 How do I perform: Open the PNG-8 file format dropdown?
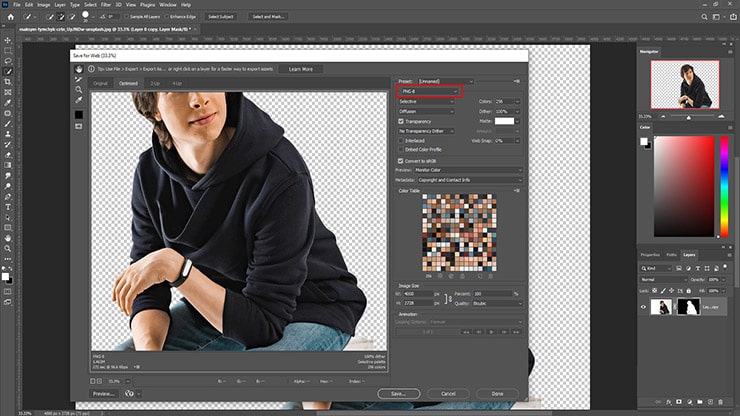click(427, 91)
